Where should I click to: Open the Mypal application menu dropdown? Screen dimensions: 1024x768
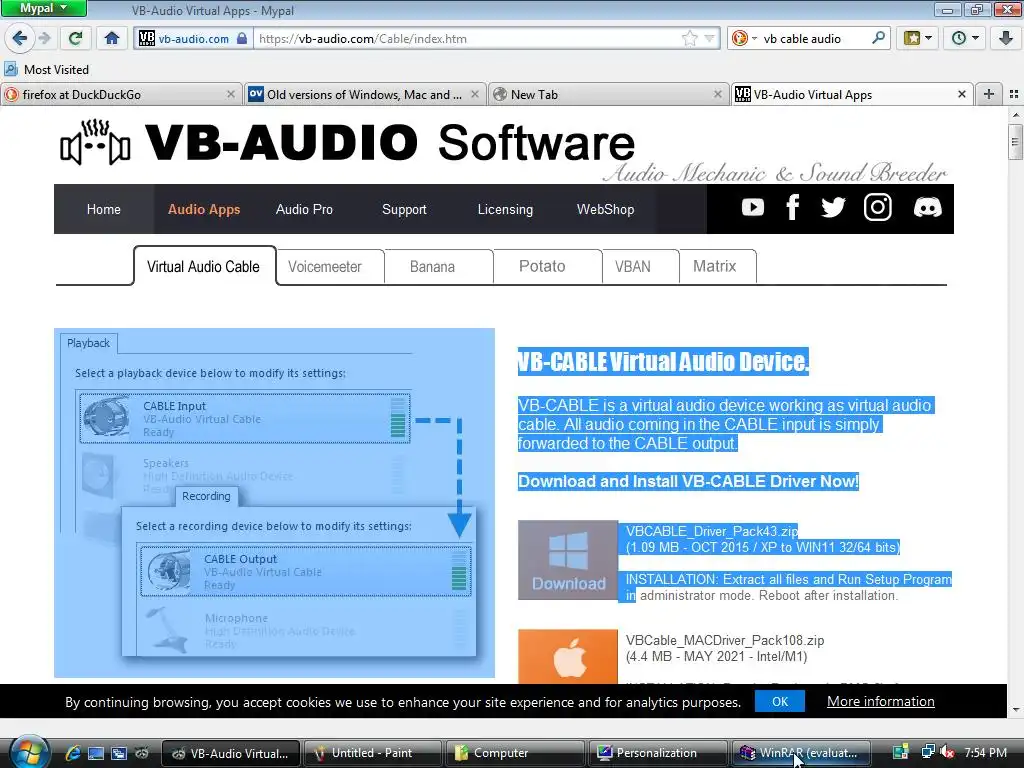pyautogui.click(x=43, y=8)
